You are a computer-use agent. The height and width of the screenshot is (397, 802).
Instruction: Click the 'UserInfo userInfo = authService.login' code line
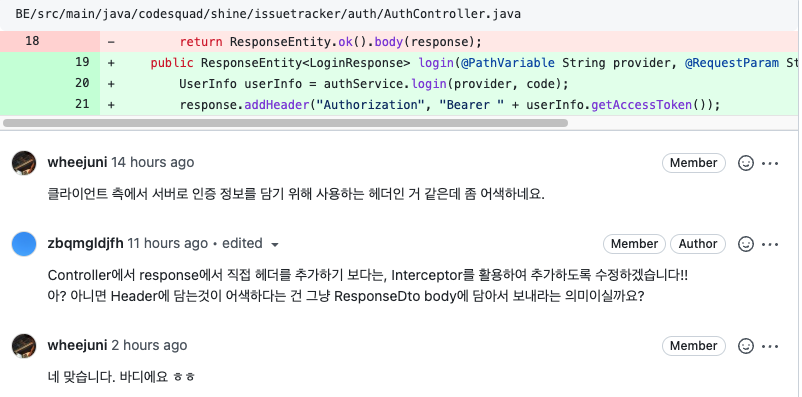click(x=374, y=84)
